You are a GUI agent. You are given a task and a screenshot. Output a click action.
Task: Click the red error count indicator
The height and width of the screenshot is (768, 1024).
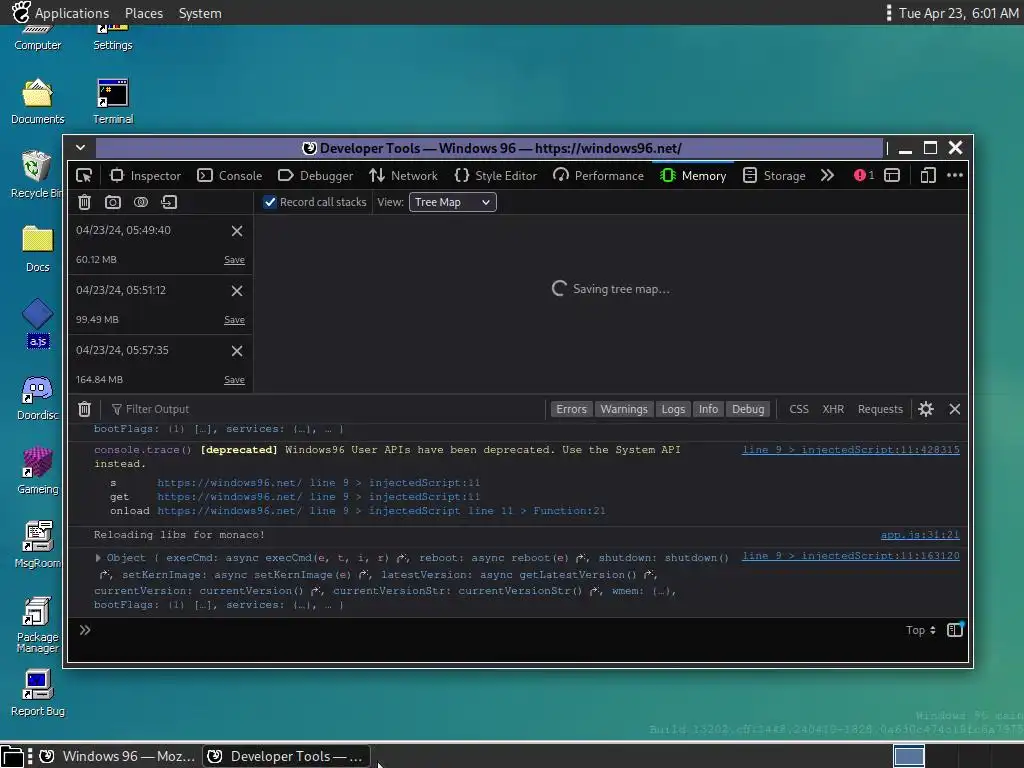click(x=863, y=175)
